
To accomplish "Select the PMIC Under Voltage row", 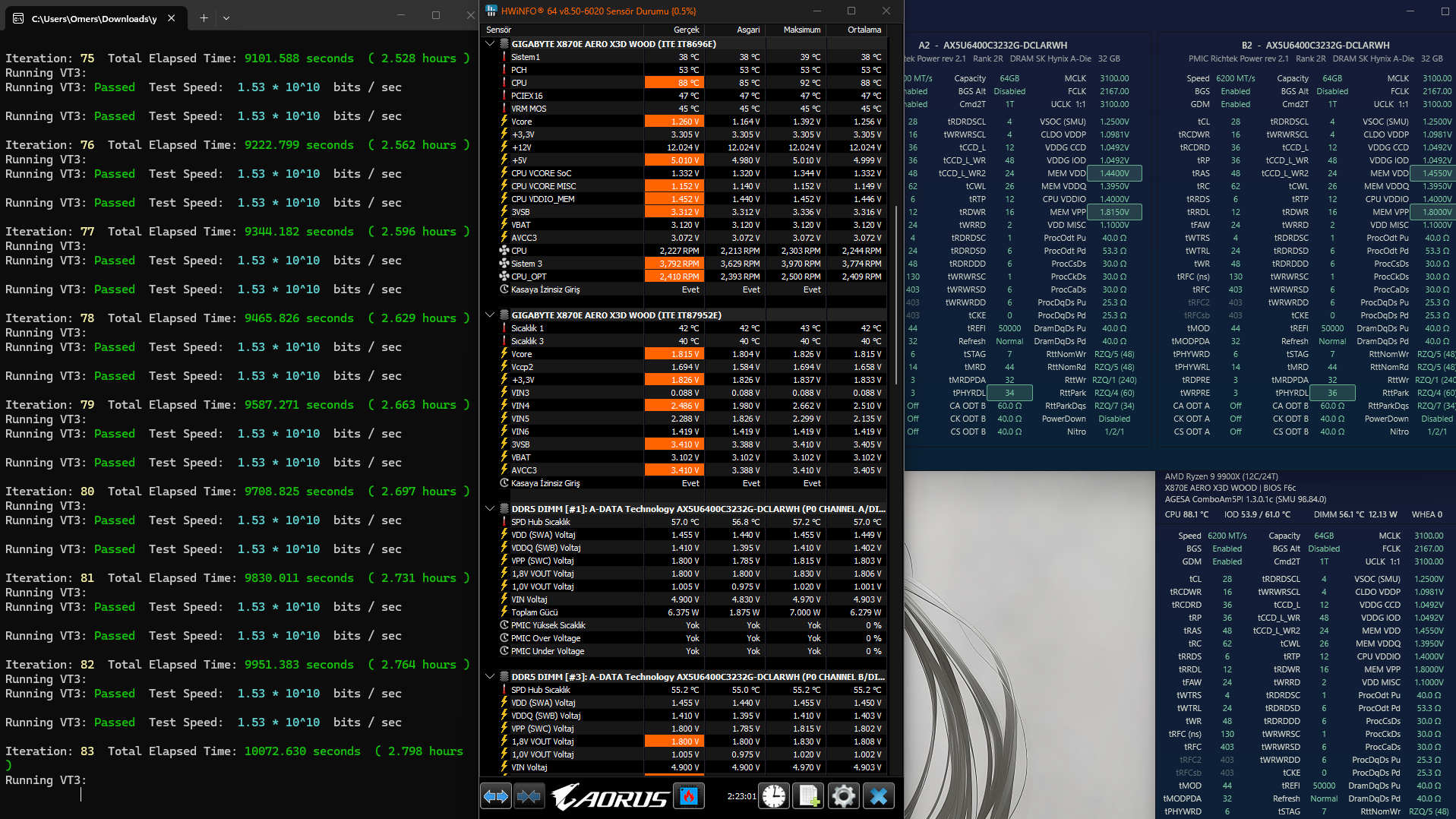I will 684,651.
